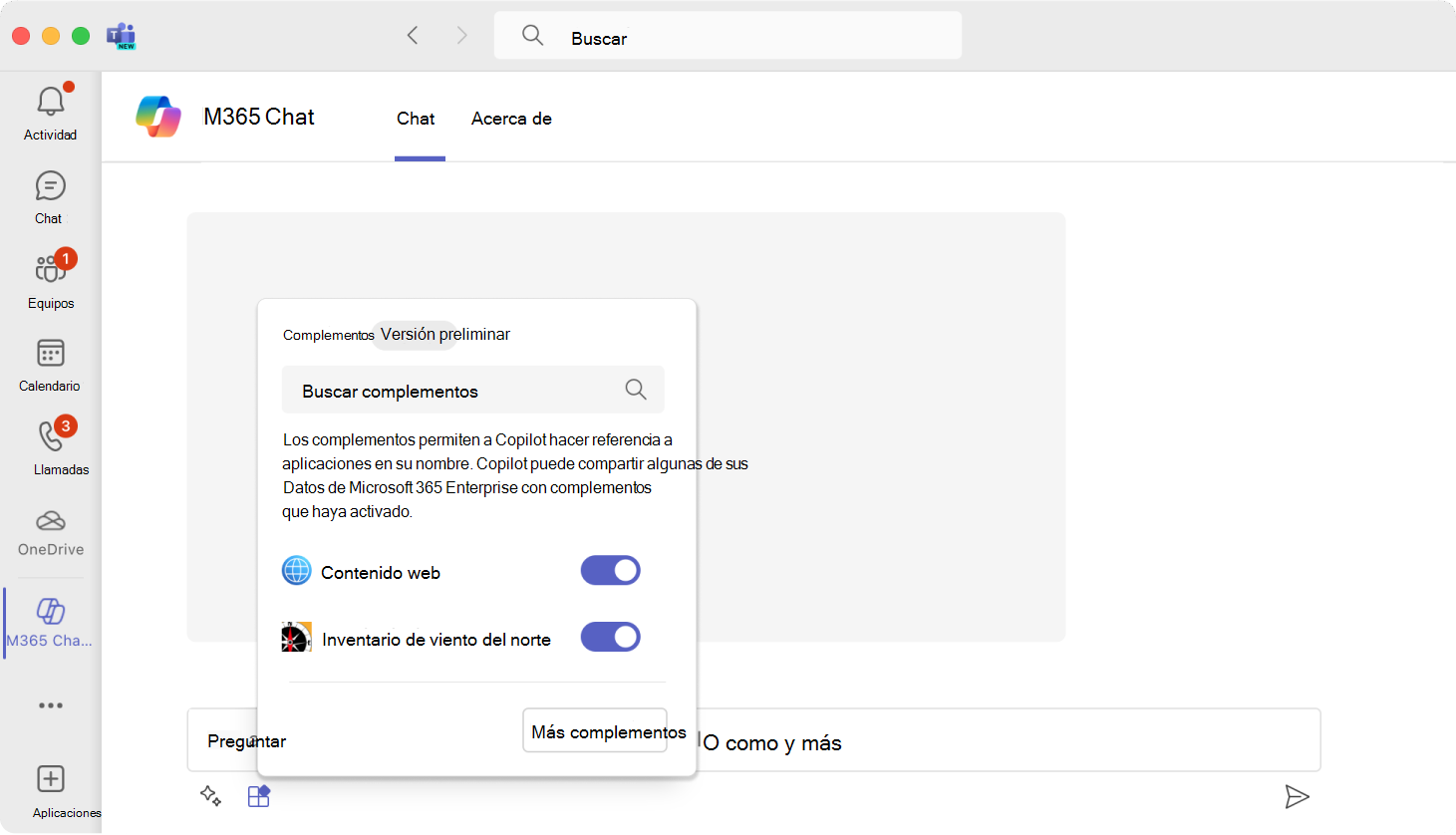Show more apps with the ellipsis icon
Viewport: 1456px width, 835px height.
pos(51,705)
